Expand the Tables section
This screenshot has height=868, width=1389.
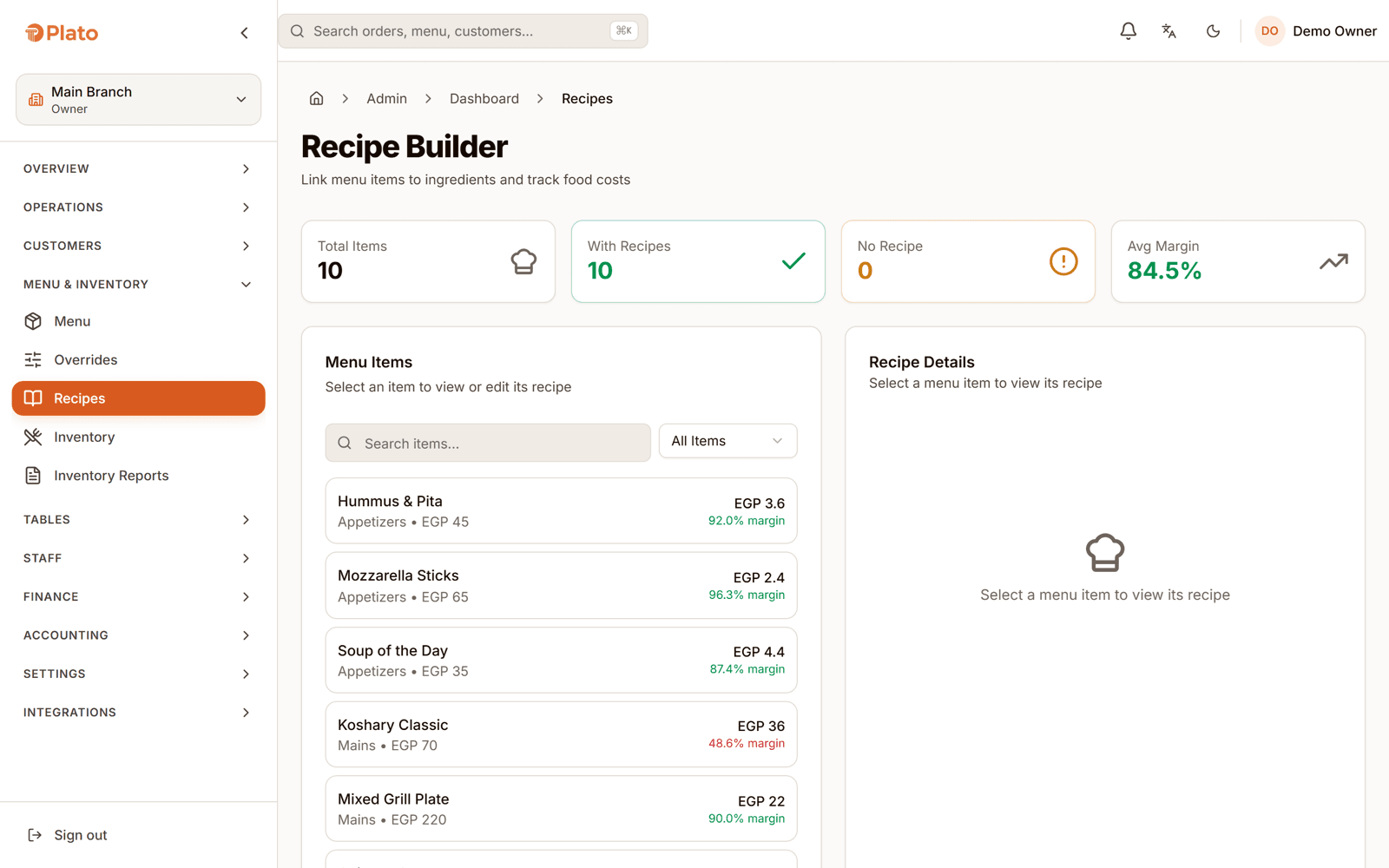(139, 520)
